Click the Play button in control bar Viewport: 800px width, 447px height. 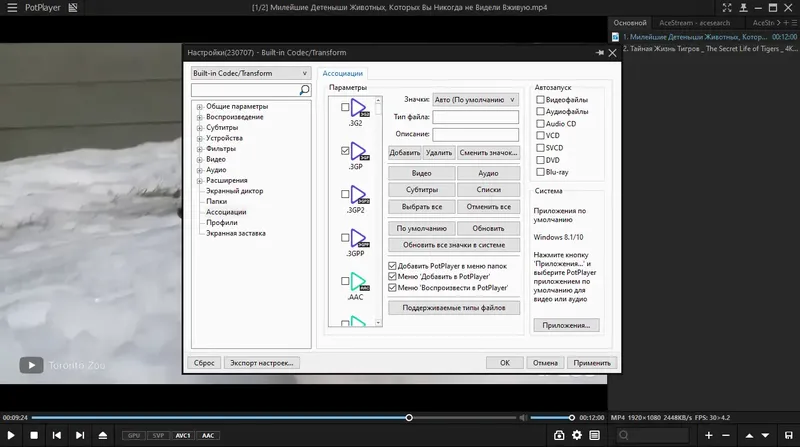pyautogui.click(x=11, y=435)
